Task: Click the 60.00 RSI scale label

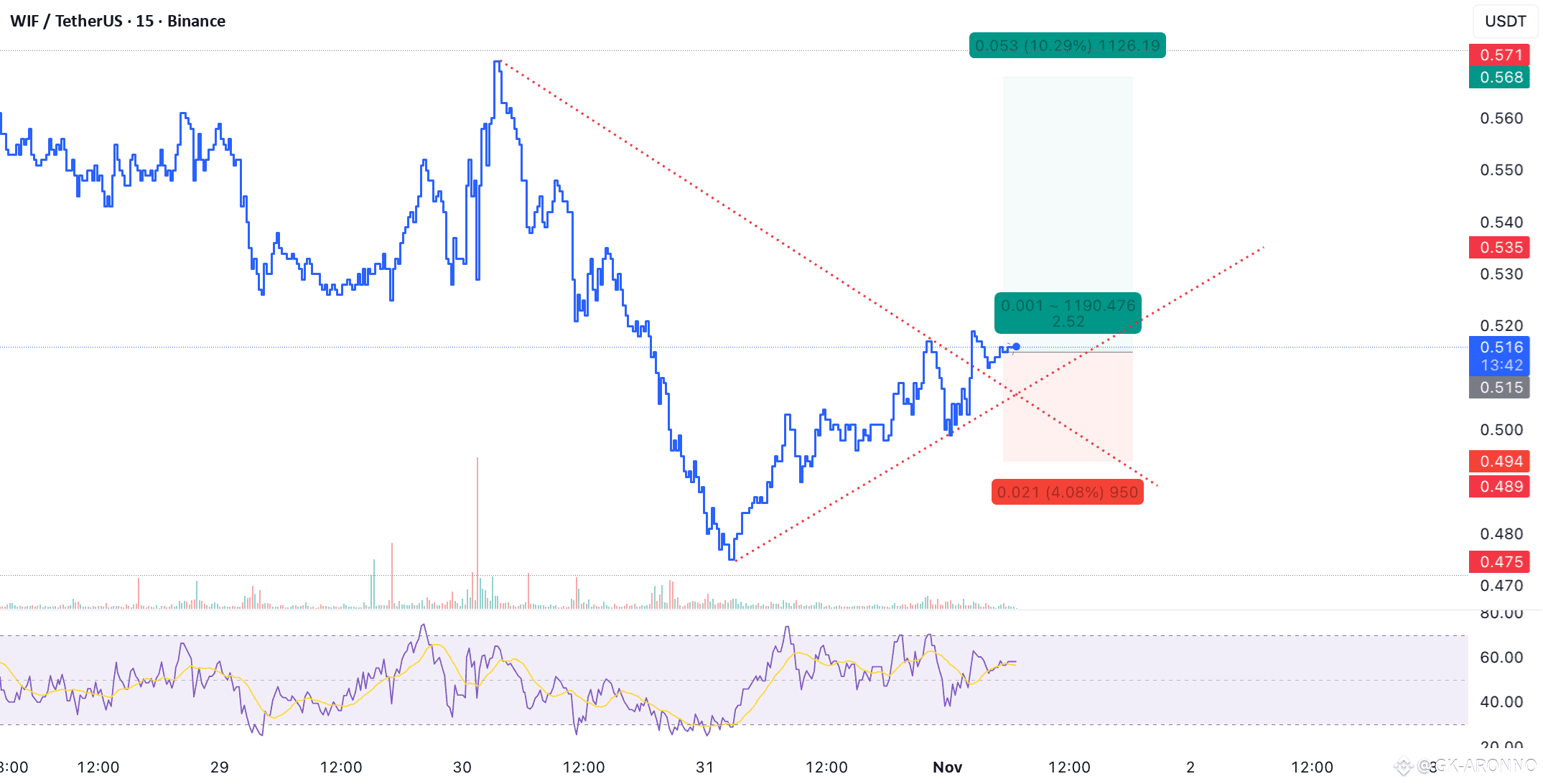Action: pos(1501,657)
